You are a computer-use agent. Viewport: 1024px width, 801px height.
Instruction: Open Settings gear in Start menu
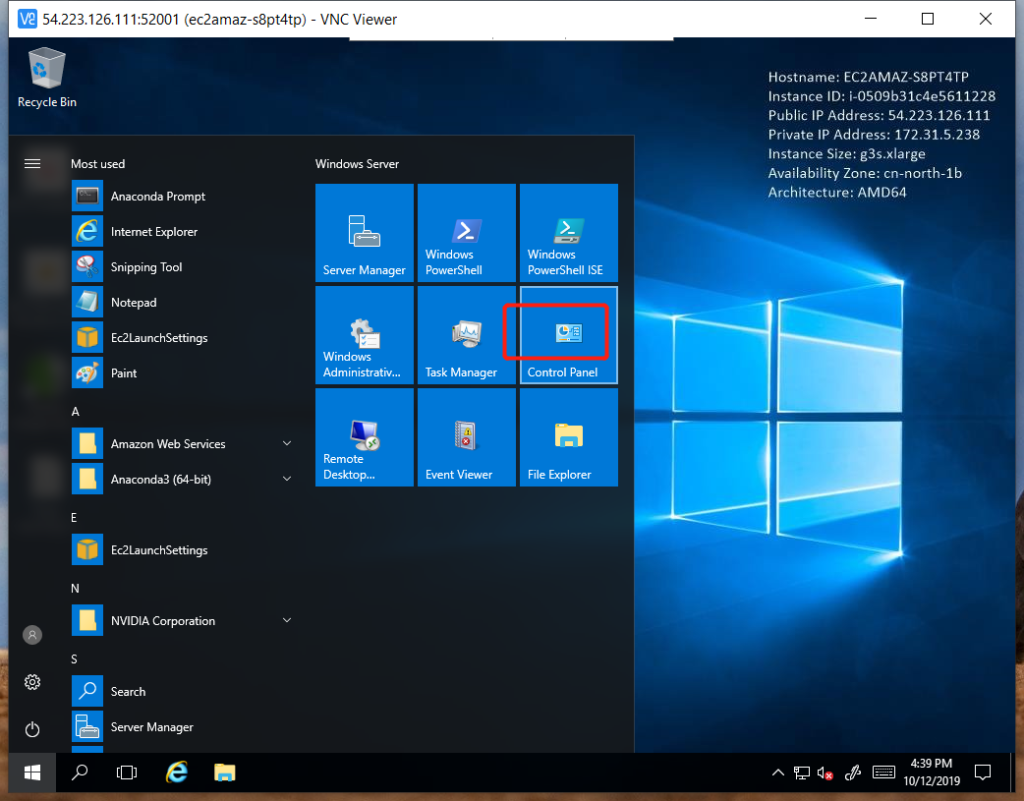tap(33, 682)
